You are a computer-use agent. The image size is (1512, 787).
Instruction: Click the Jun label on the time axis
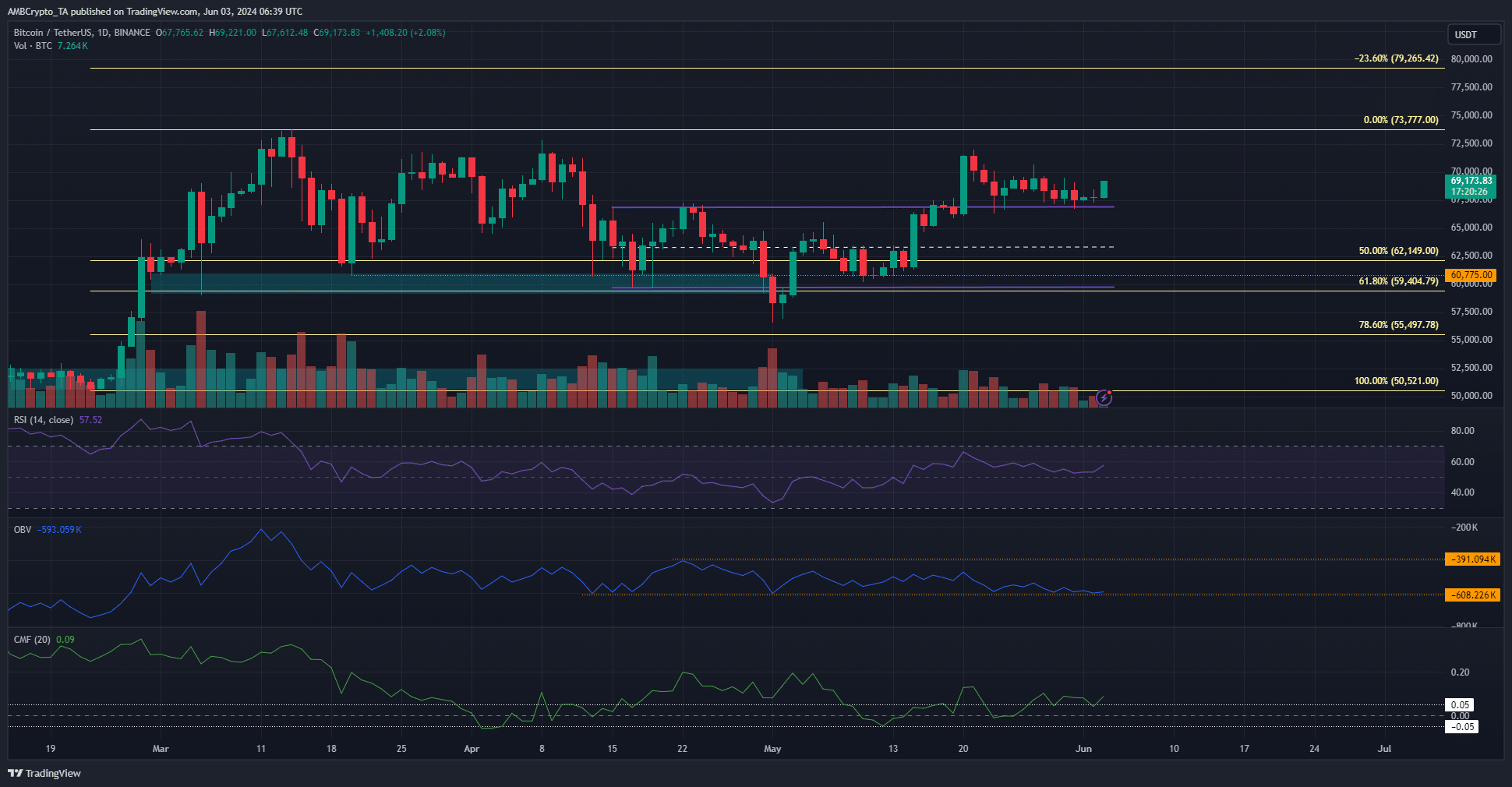1083,749
